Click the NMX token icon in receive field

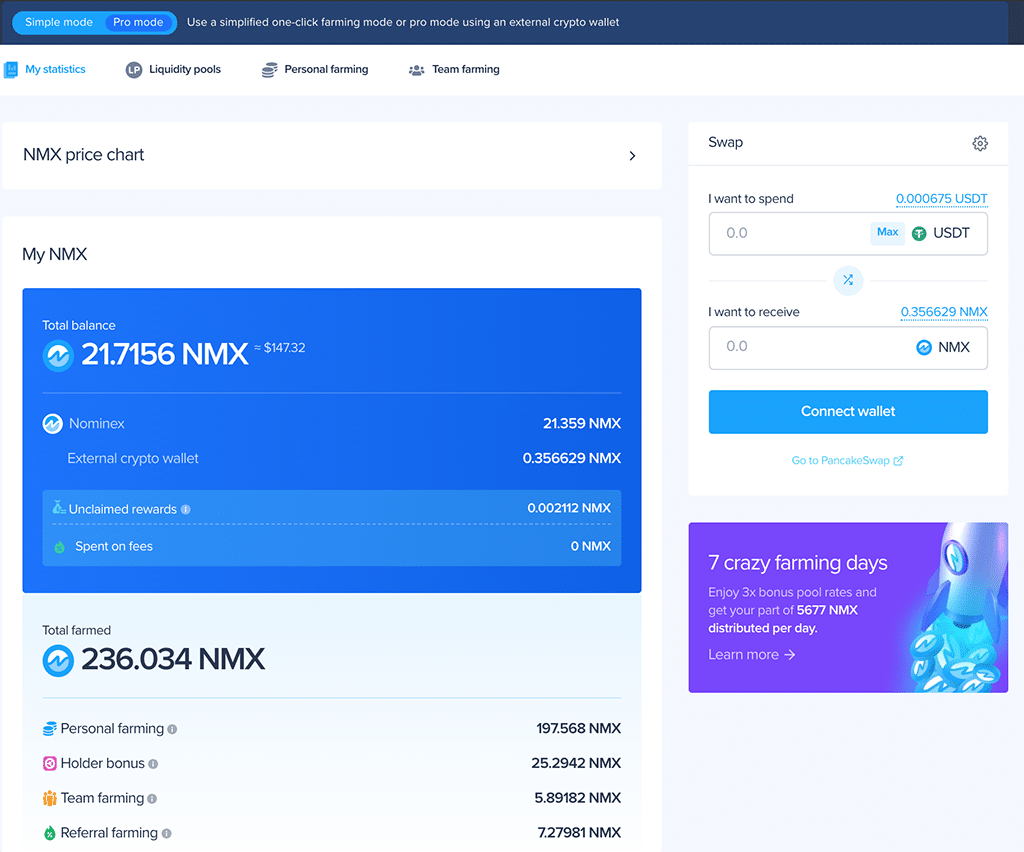(x=924, y=347)
